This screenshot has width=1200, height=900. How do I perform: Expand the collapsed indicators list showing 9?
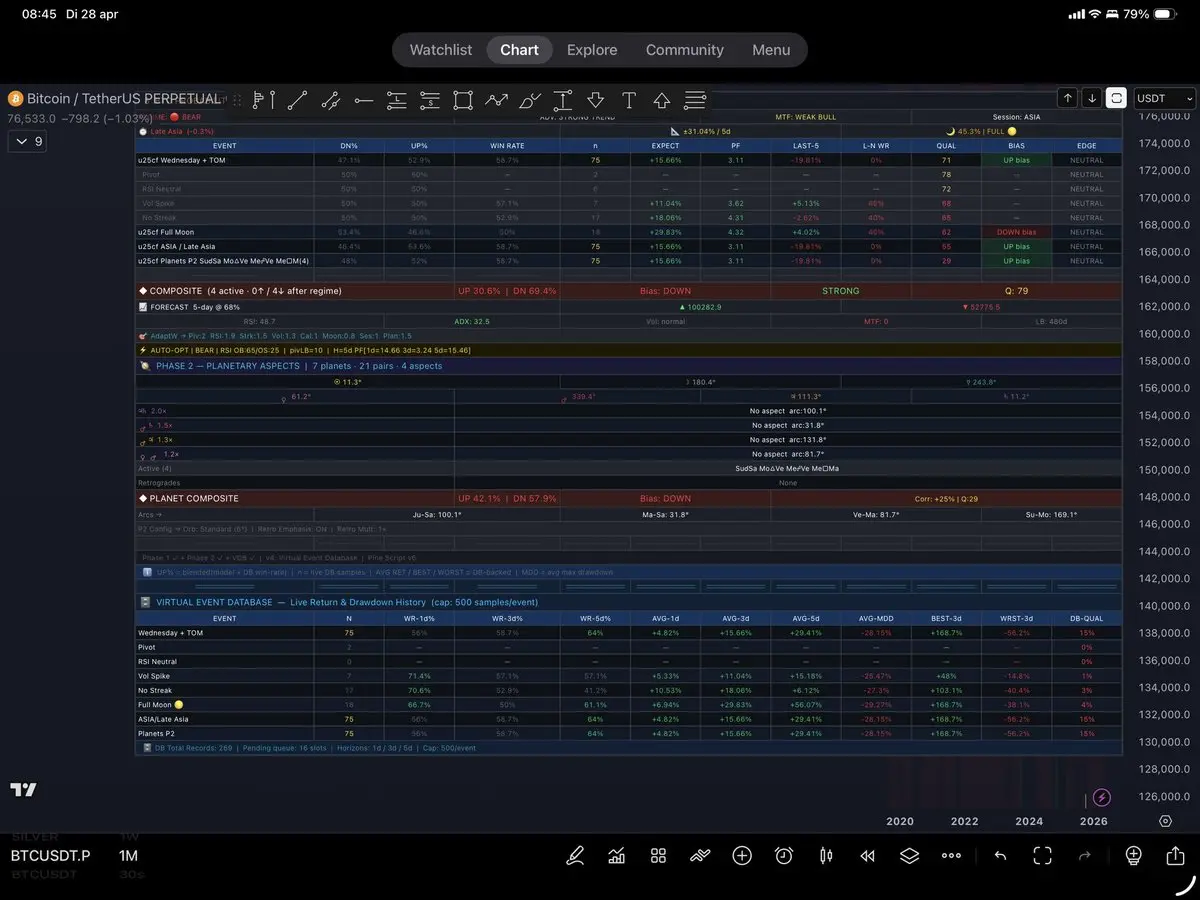tap(26, 142)
